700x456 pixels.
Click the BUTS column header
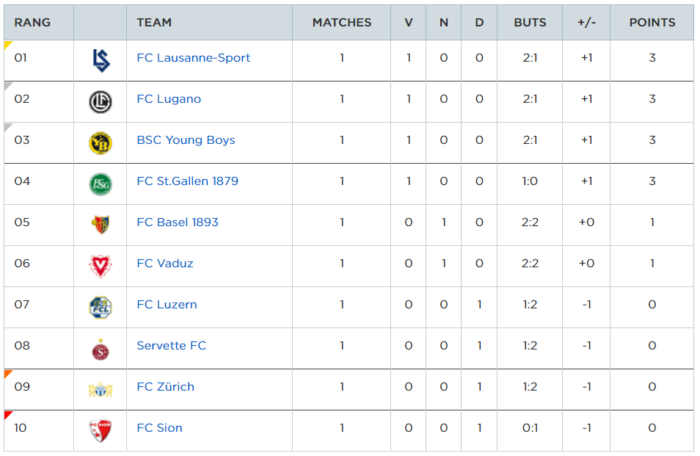(530, 22)
